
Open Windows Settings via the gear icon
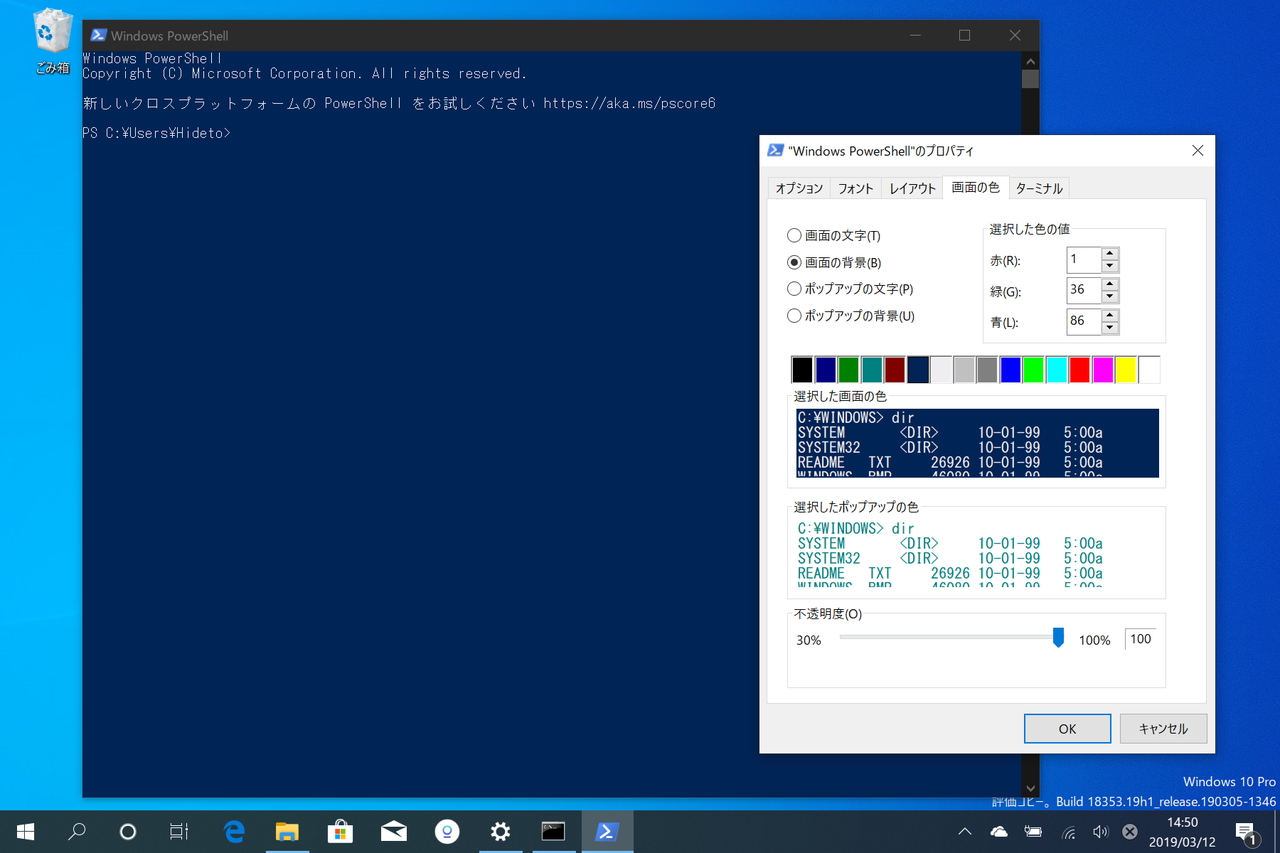[500, 831]
